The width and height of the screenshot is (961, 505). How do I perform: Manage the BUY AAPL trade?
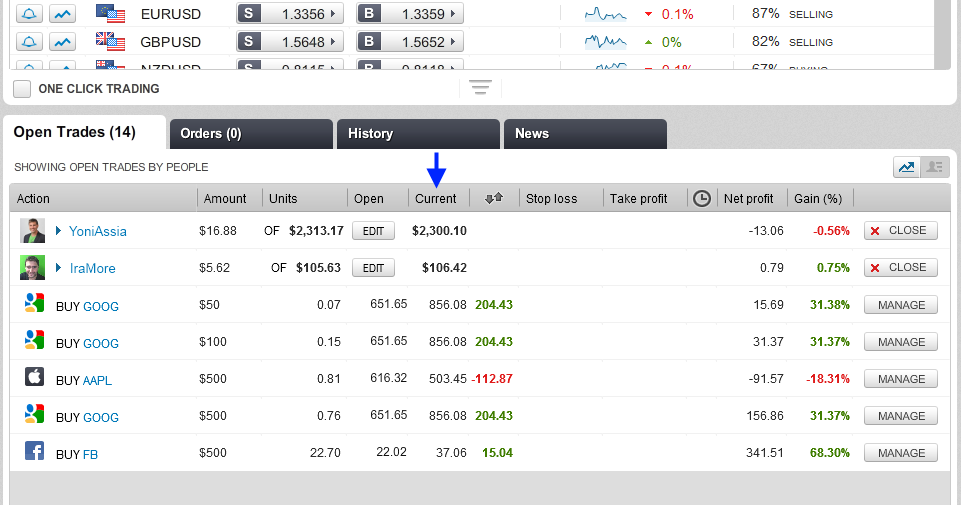(x=901, y=379)
